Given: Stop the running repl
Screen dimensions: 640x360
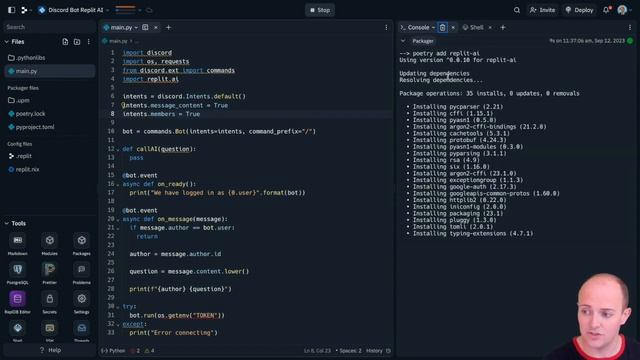Looking at the screenshot, I should (320, 10).
